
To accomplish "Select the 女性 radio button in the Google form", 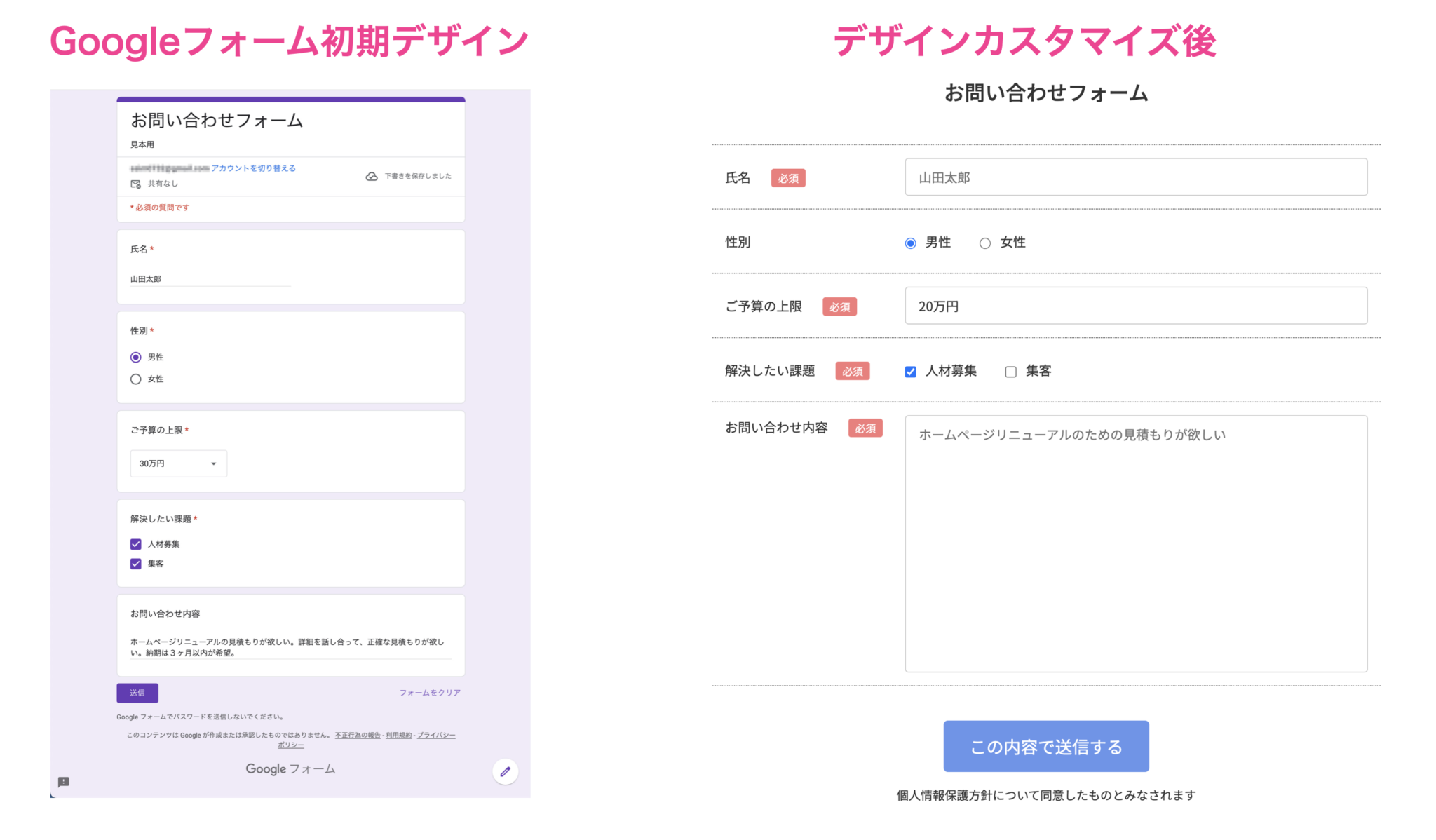I will coord(135,379).
